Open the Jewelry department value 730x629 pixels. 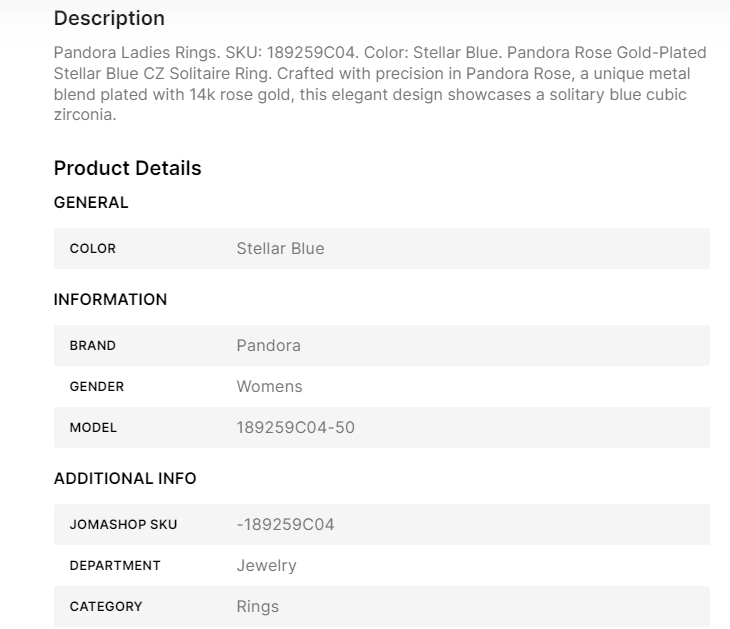pyautogui.click(x=266, y=566)
